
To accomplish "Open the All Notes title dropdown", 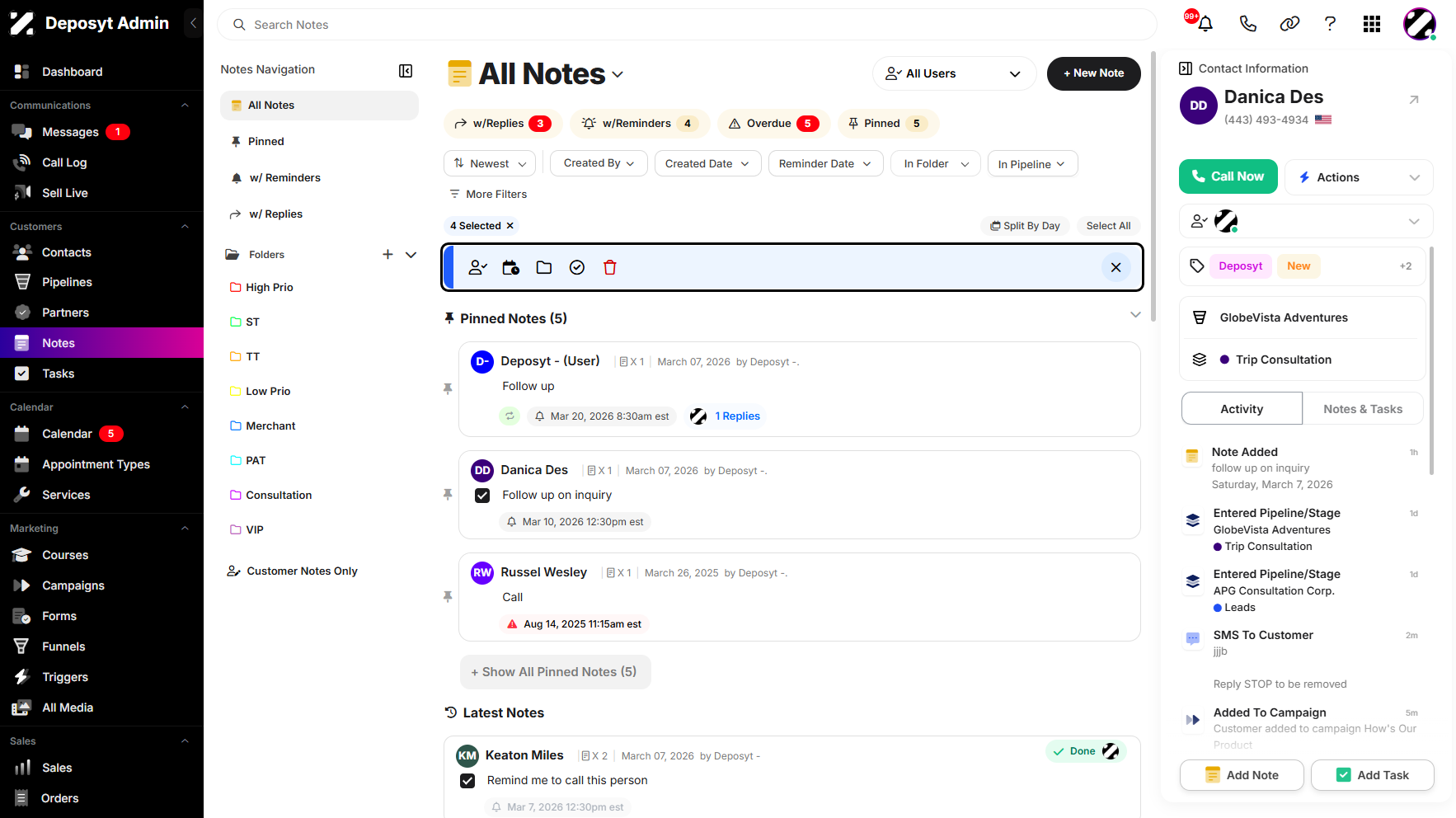I will 618,75.
